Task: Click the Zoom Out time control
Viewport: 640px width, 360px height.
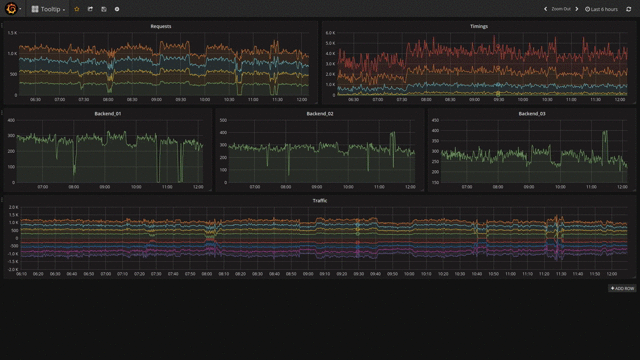Action: point(561,9)
